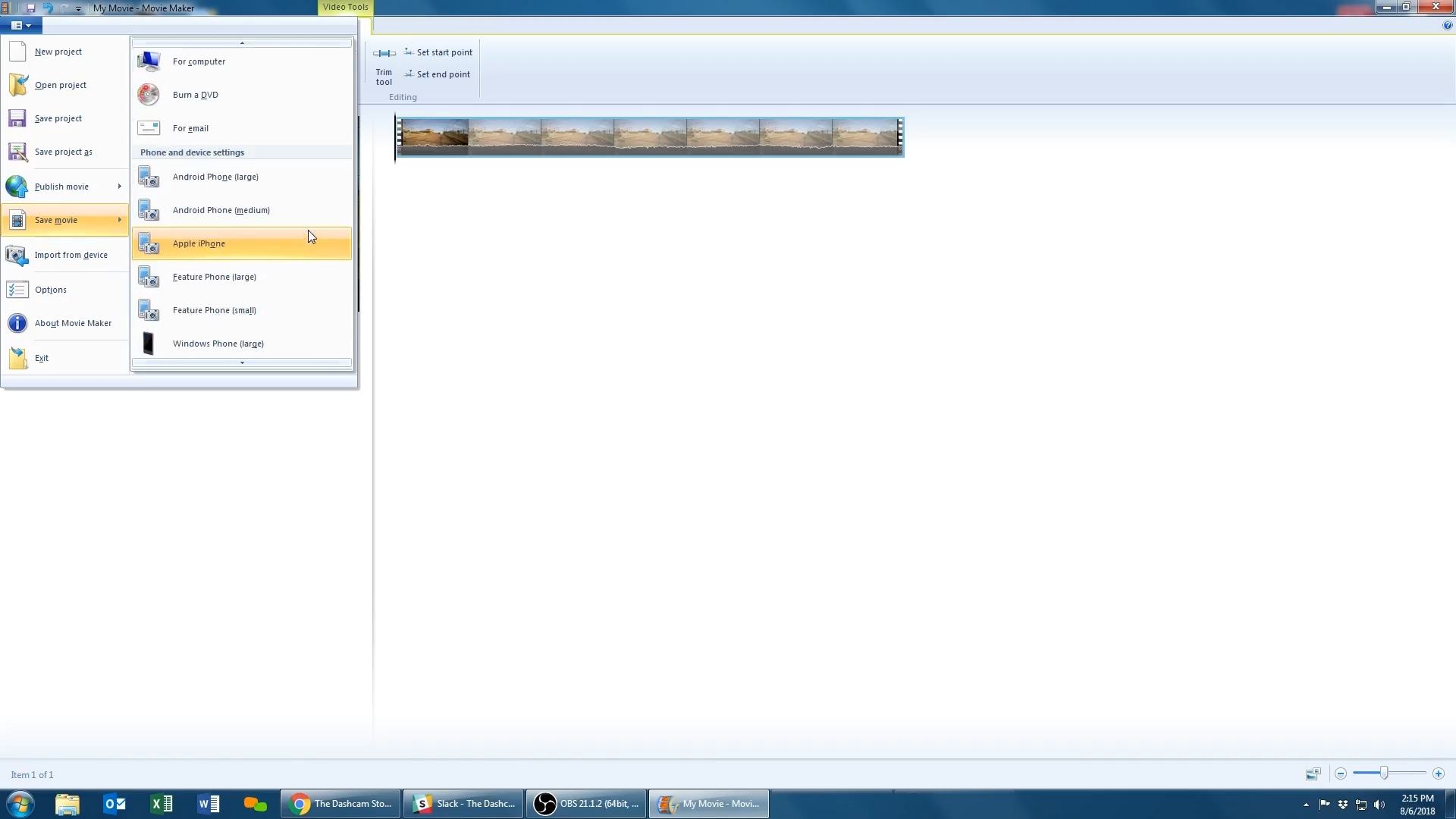This screenshot has width=1456, height=819.
Task: Click Exit in the file menu
Action: (x=41, y=358)
